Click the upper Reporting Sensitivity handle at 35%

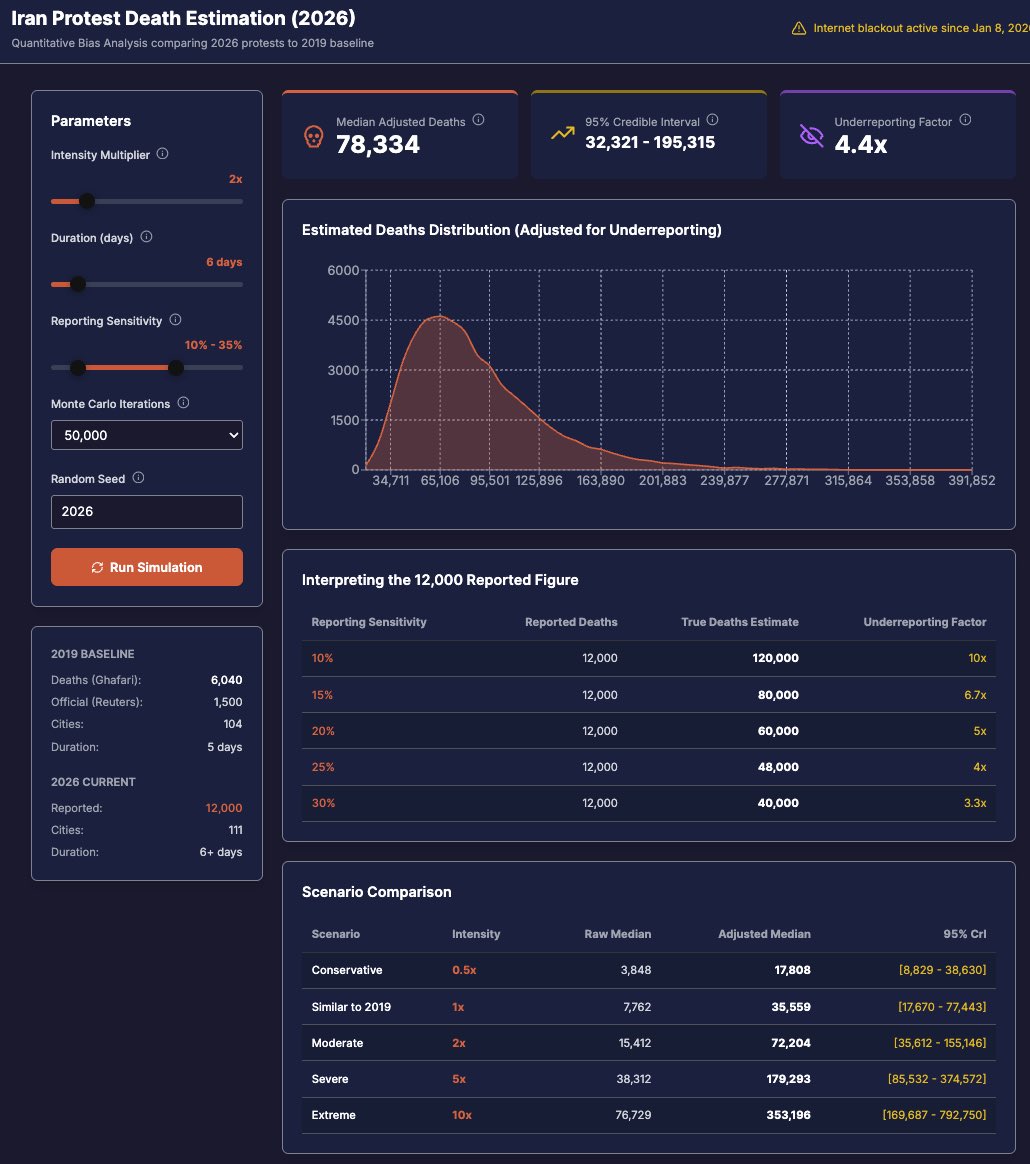pyautogui.click(x=175, y=367)
